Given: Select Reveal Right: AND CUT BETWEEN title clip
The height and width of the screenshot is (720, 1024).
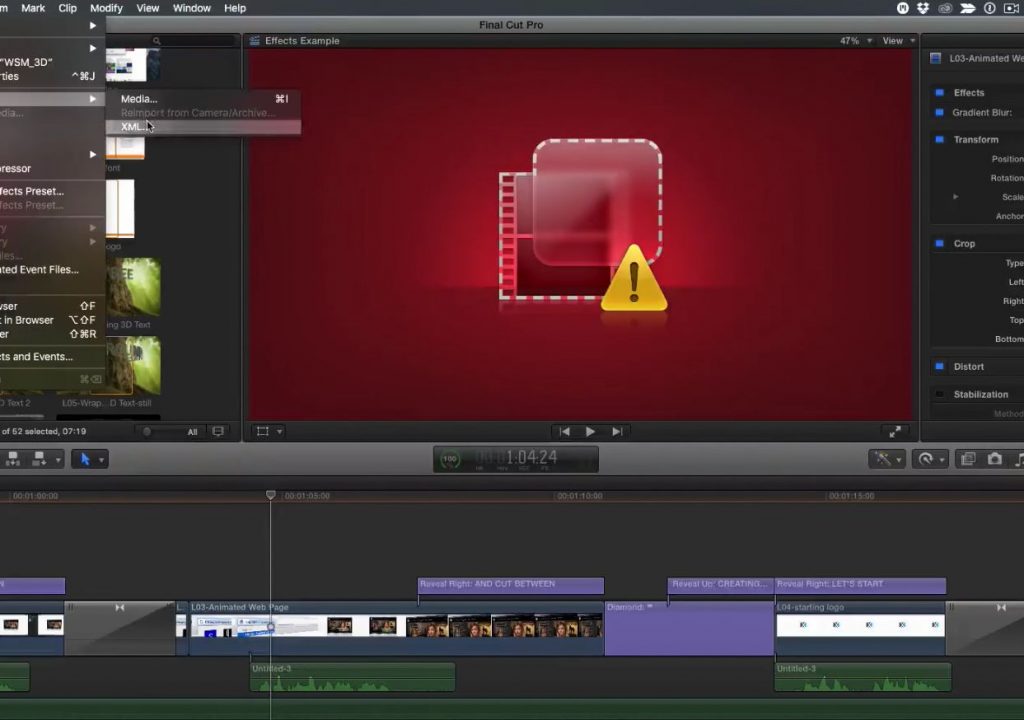Looking at the screenshot, I should point(511,585).
